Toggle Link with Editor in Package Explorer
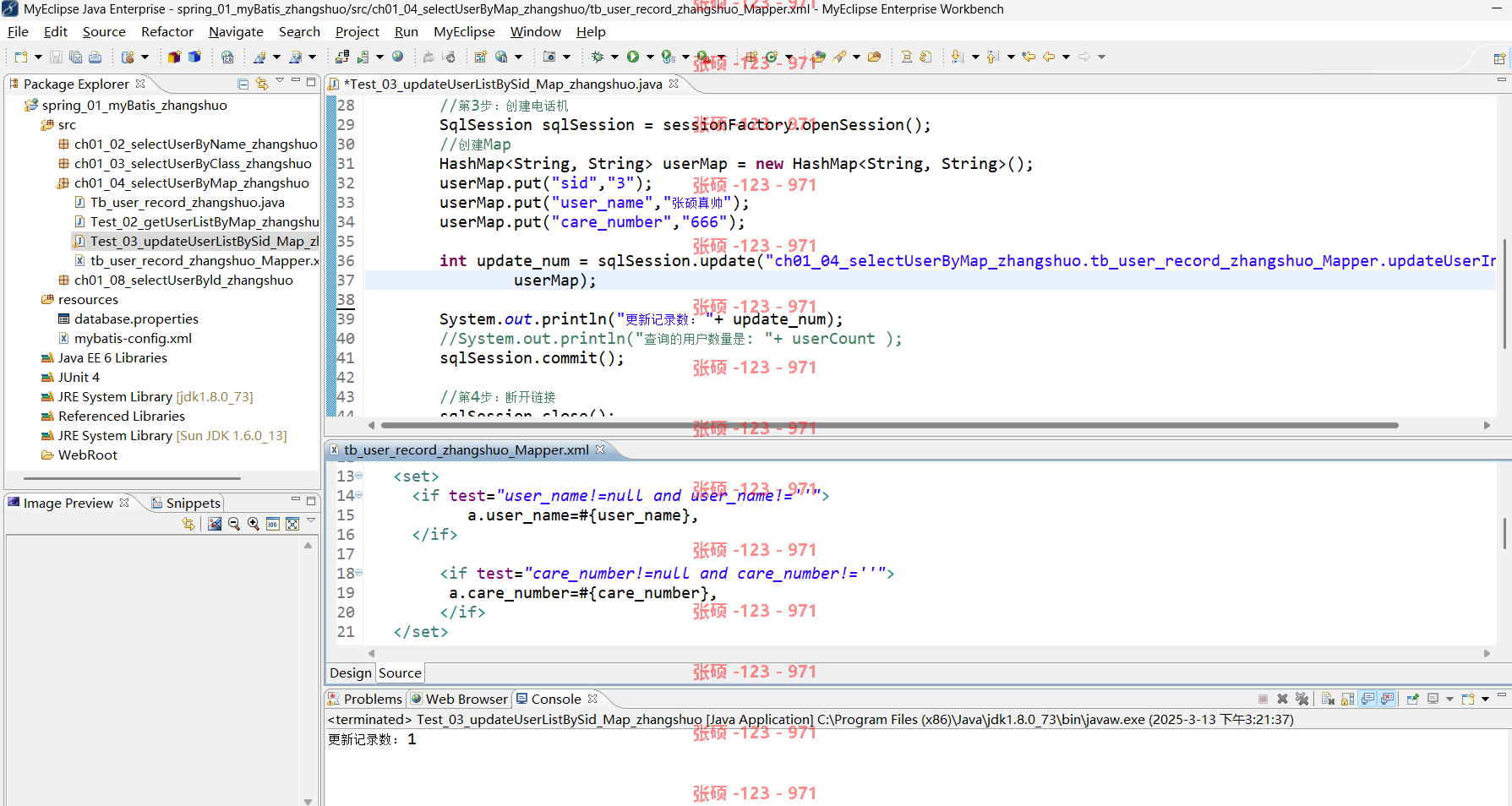The image size is (1512, 806). click(262, 84)
